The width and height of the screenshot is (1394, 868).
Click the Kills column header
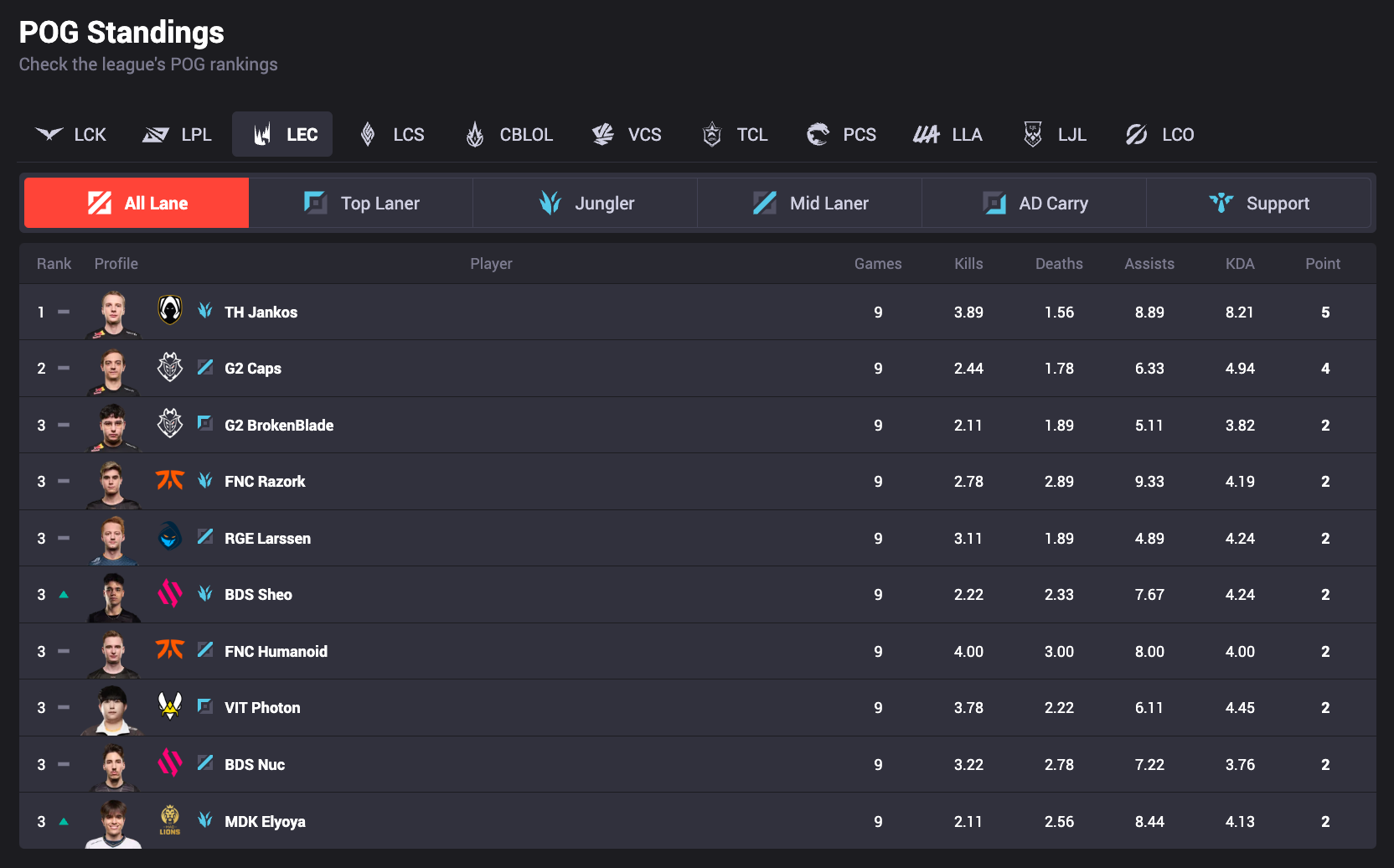click(x=968, y=263)
